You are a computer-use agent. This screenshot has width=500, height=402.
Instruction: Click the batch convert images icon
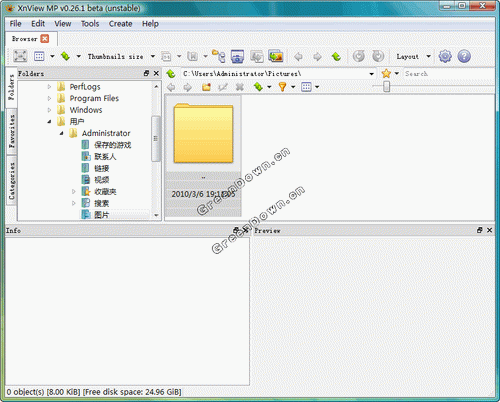276,56
